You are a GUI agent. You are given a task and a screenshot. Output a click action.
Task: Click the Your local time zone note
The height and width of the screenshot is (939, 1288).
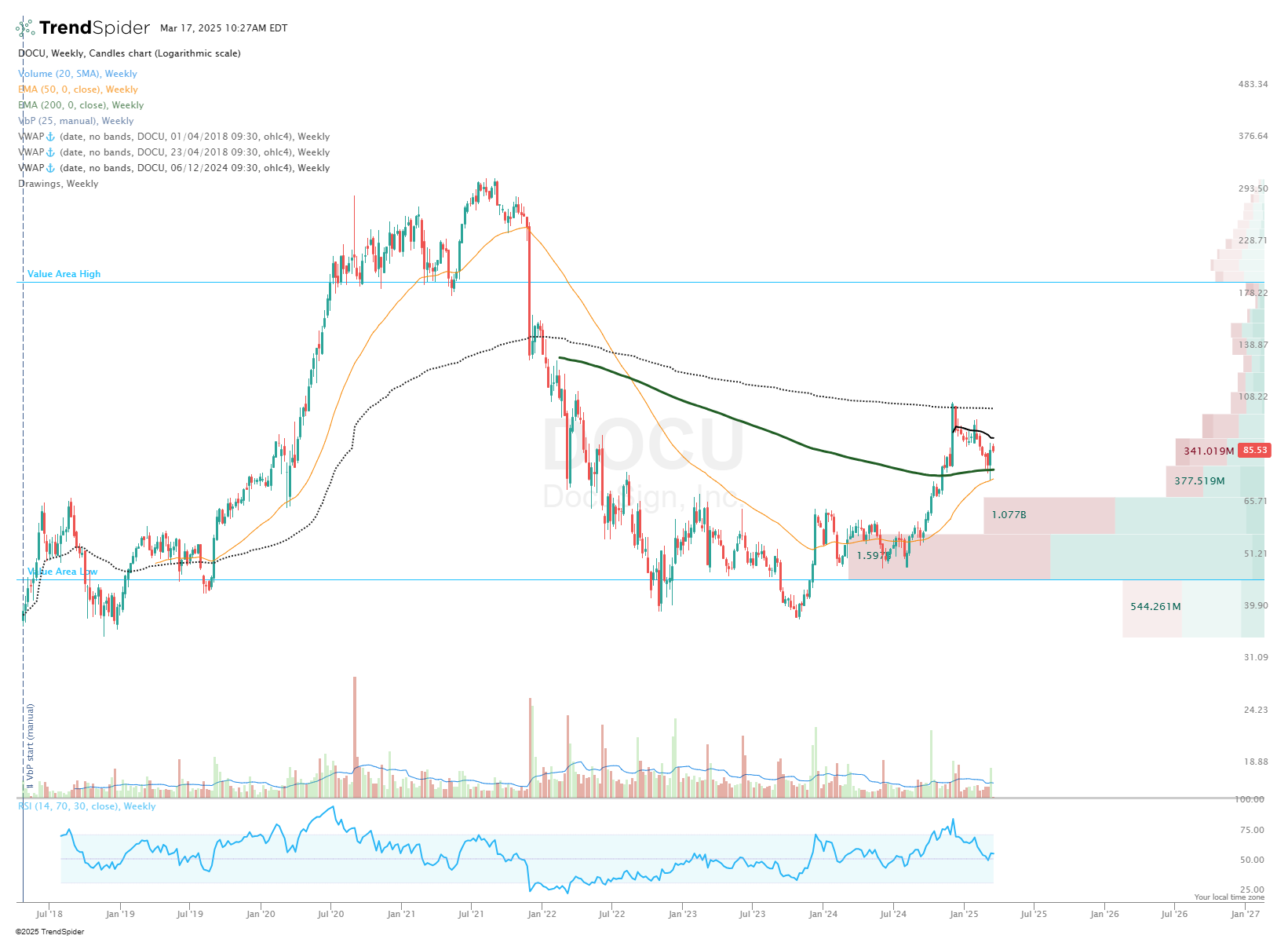tap(1229, 897)
